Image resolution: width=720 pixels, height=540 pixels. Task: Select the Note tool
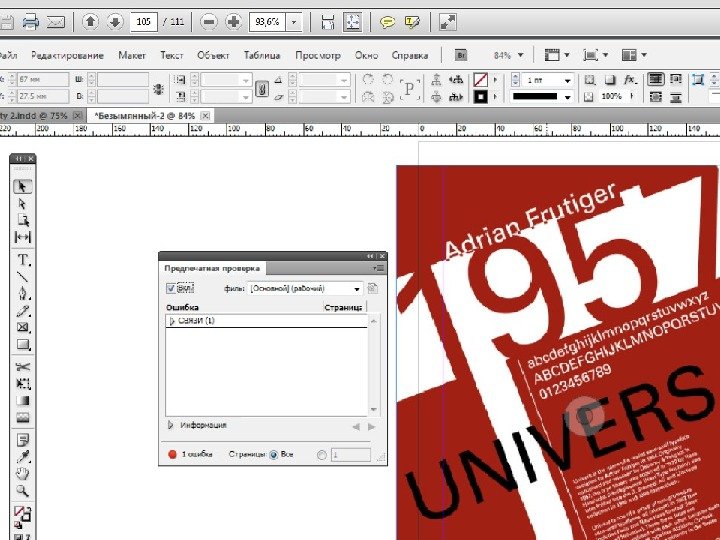tap(22, 440)
